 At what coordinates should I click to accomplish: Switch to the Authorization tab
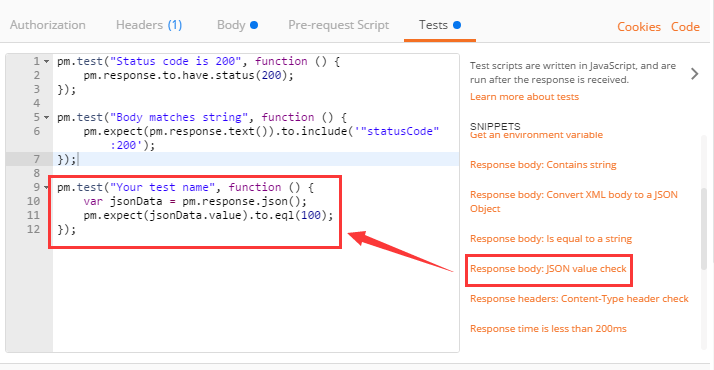click(x=48, y=25)
